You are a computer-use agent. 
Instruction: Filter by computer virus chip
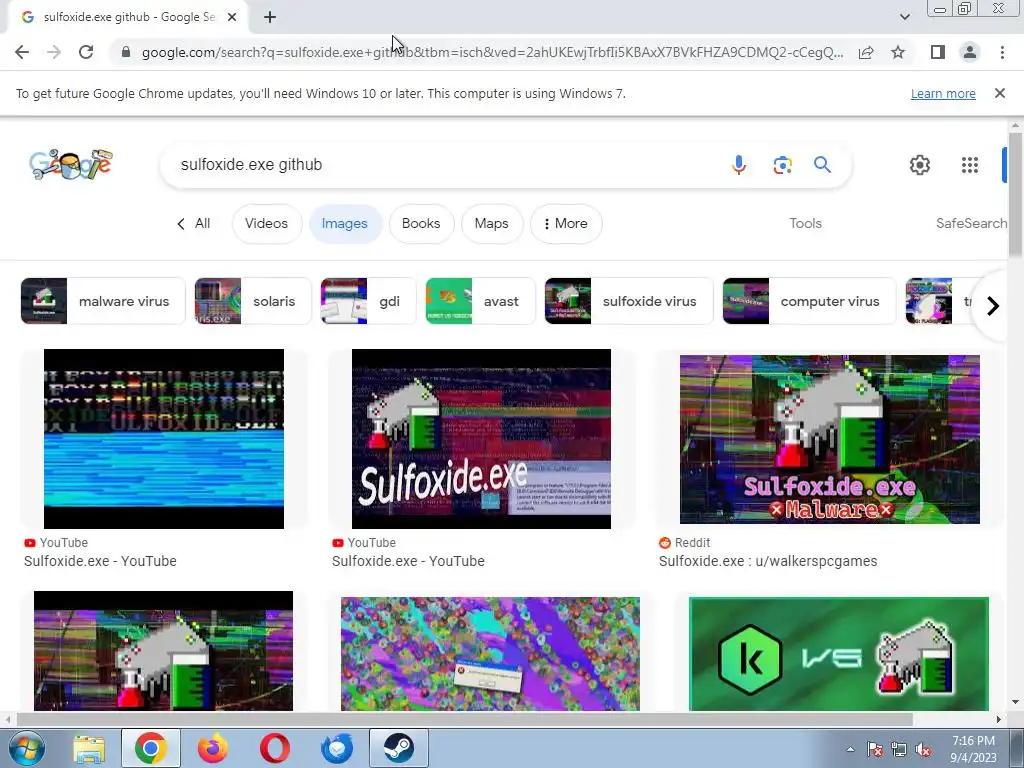point(809,301)
